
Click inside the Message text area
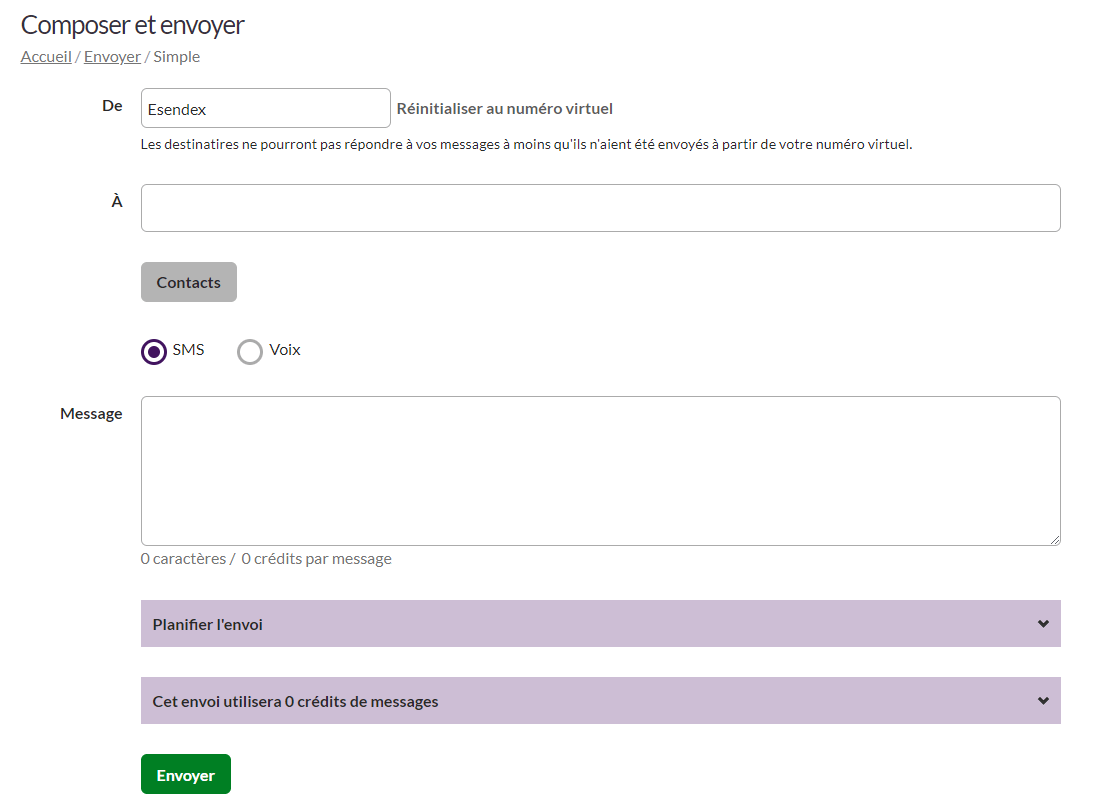(600, 470)
